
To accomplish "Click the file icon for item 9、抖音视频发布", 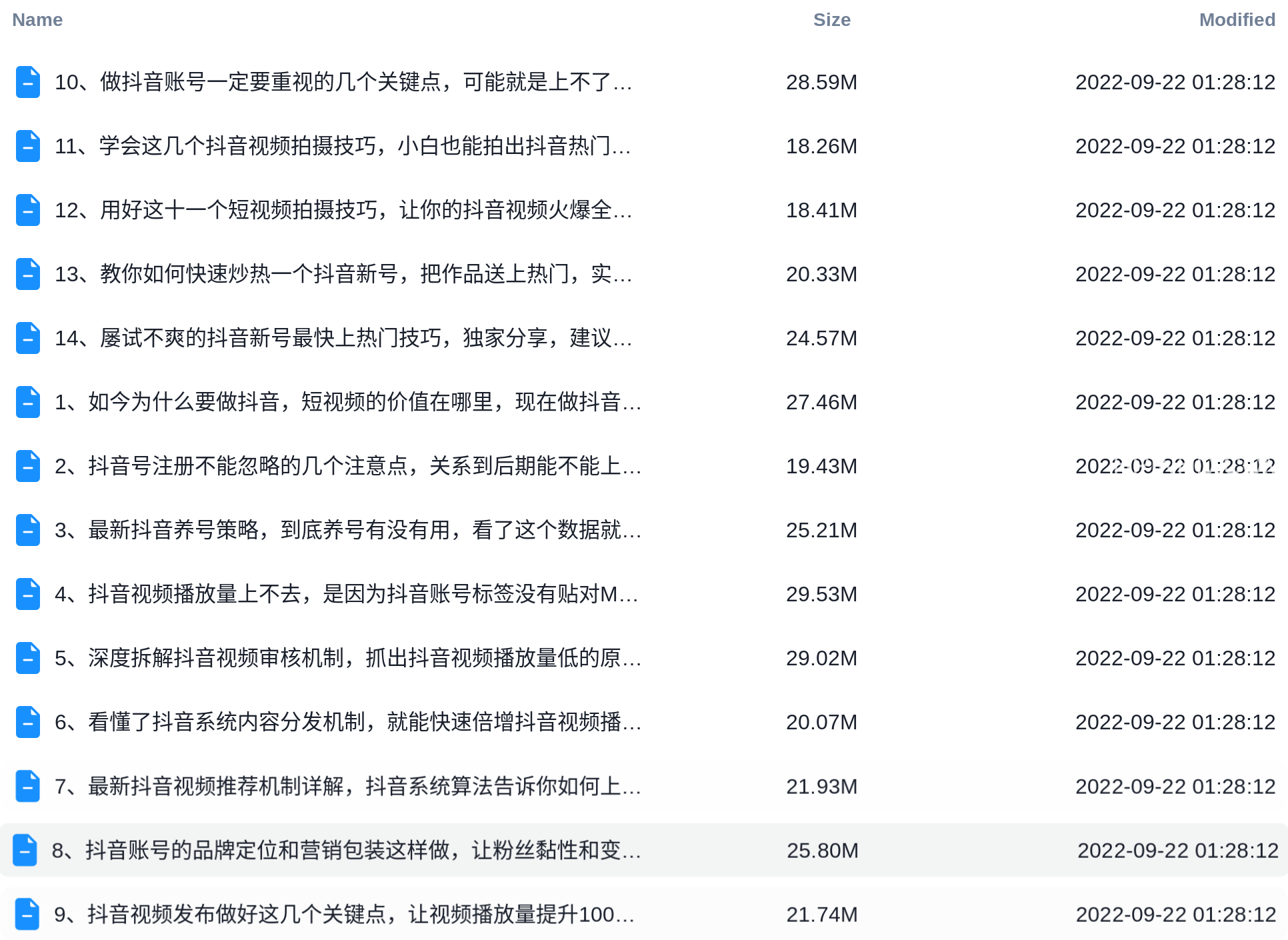I will pos(28,914).
